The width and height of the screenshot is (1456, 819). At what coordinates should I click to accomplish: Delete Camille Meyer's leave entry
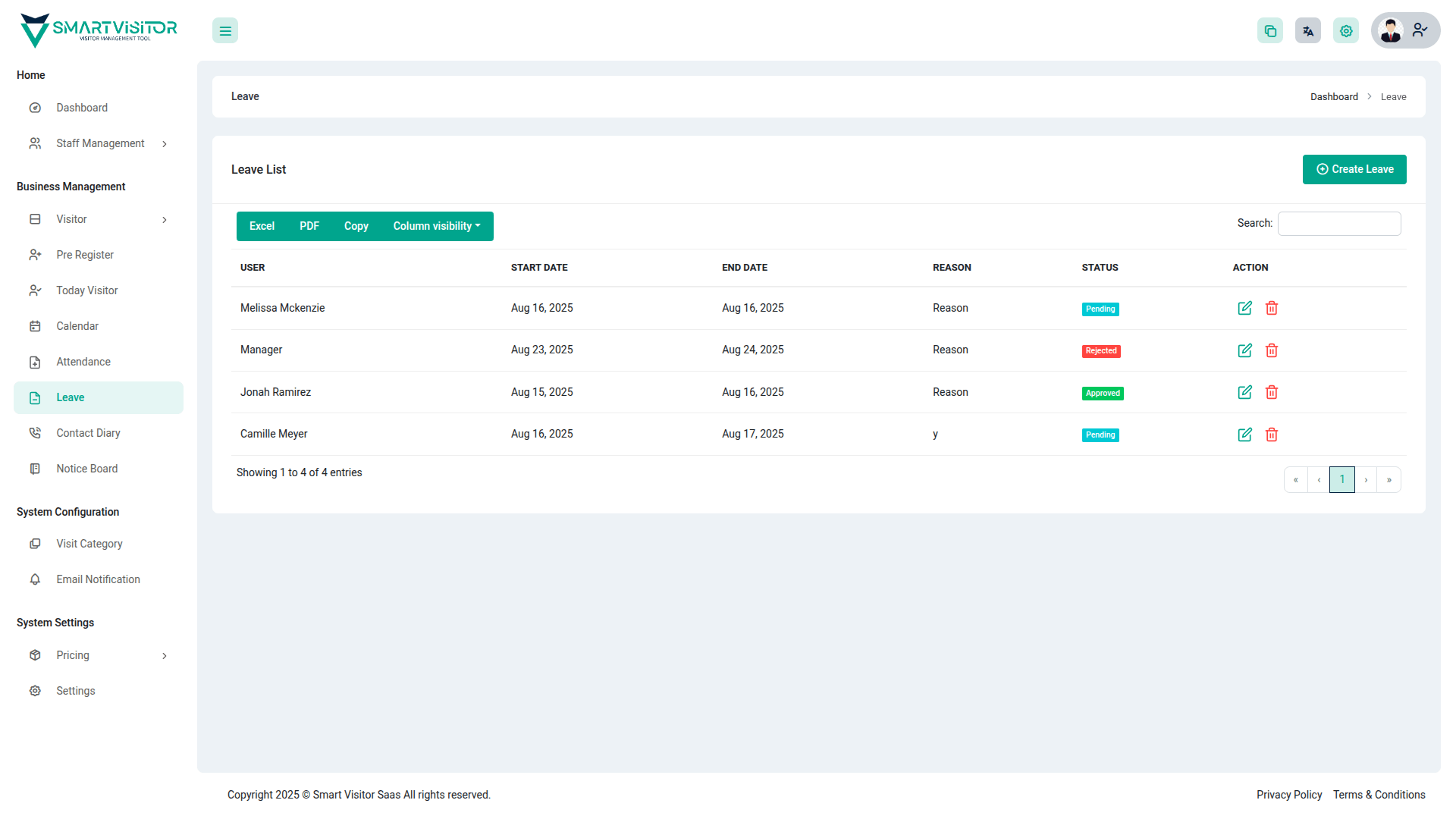click(1272, 435)
